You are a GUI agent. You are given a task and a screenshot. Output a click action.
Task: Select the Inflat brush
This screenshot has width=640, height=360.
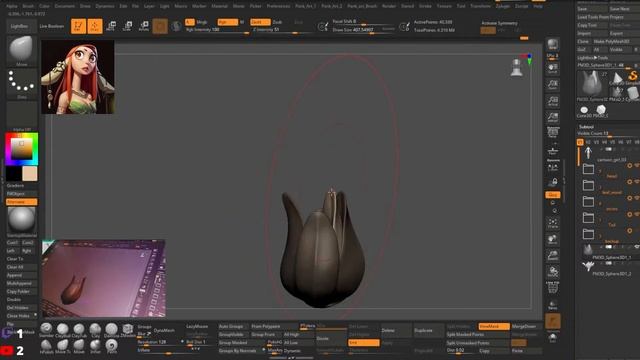(96, 346)
